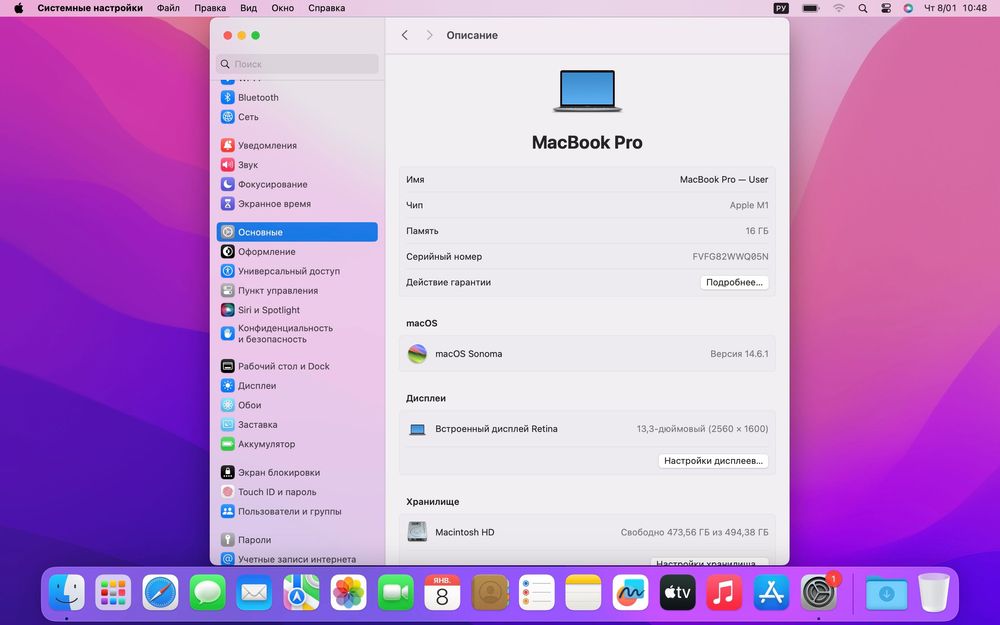
Task: Click Подробнее warranty button
Action: (734, 282)
